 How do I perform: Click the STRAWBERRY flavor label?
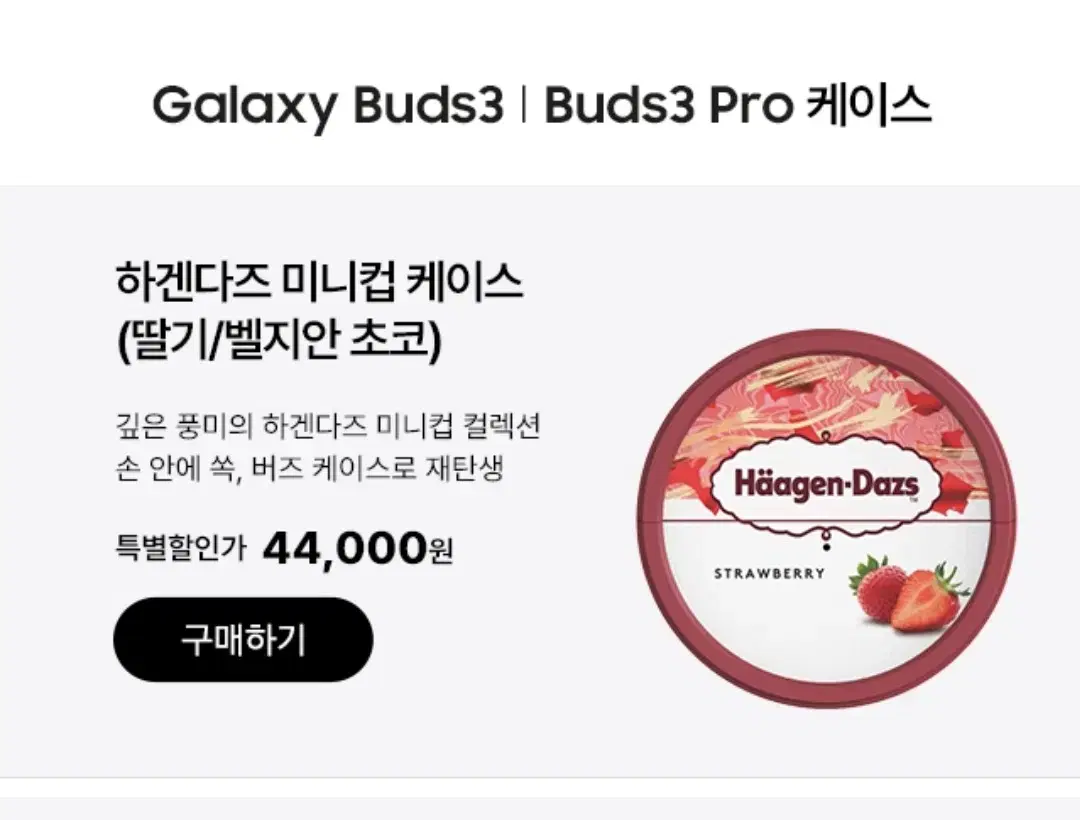[769, 573]
